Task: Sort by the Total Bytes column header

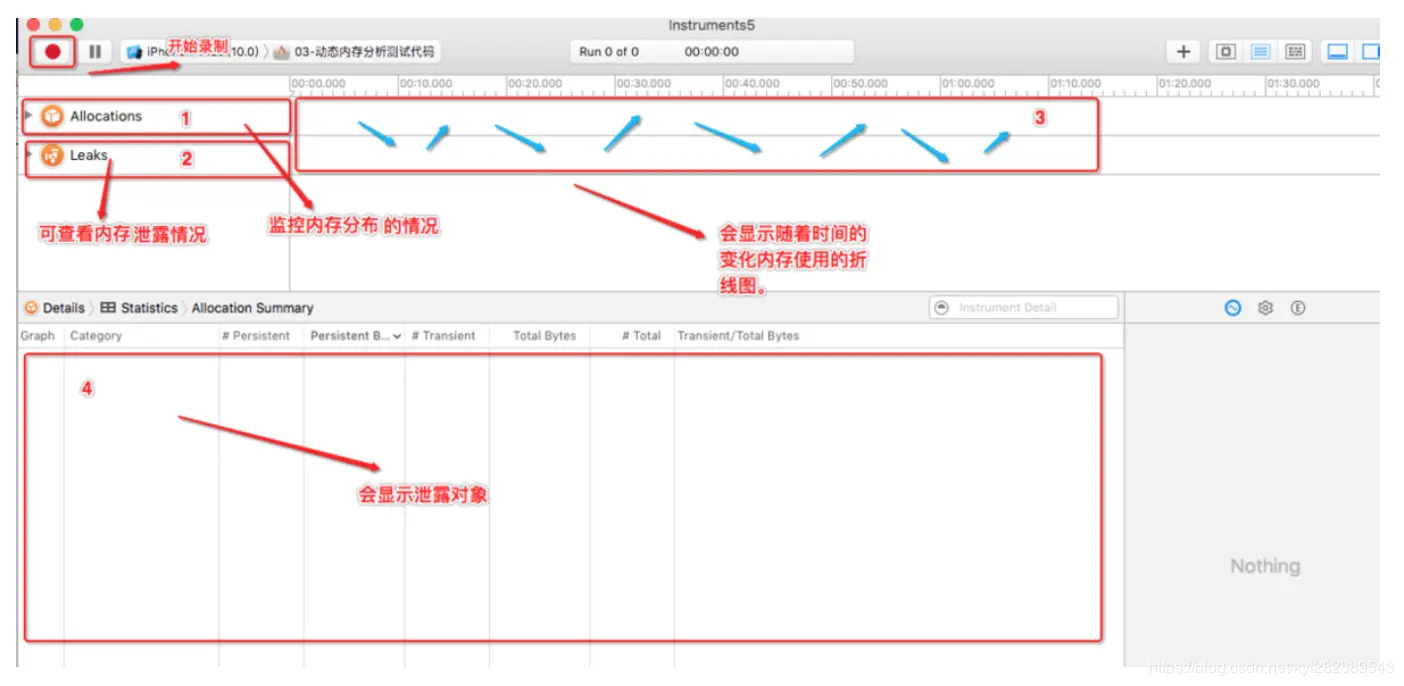Action: [544, 336]
